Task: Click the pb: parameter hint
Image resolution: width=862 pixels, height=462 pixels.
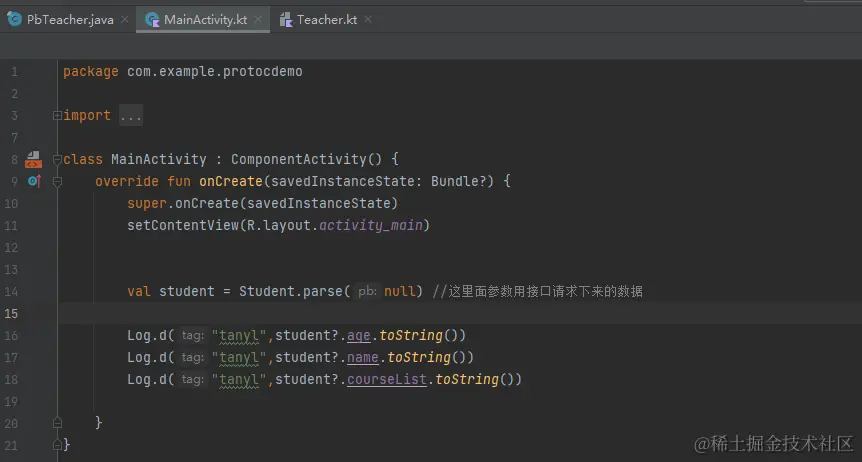Action: point(367,292)
